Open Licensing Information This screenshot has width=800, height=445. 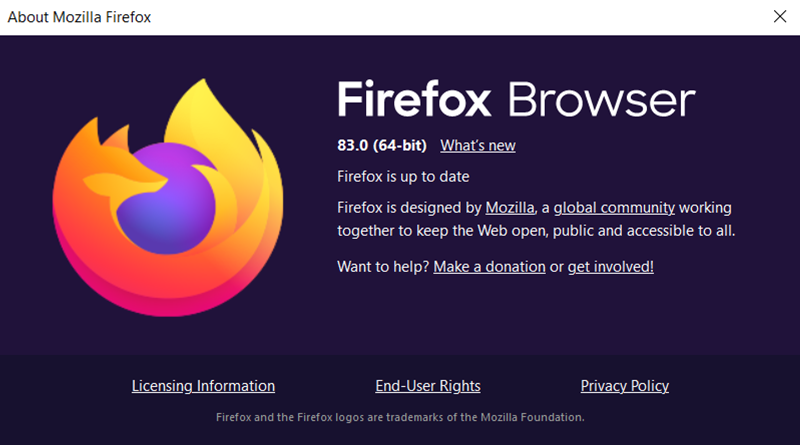[x=203, y=386]
